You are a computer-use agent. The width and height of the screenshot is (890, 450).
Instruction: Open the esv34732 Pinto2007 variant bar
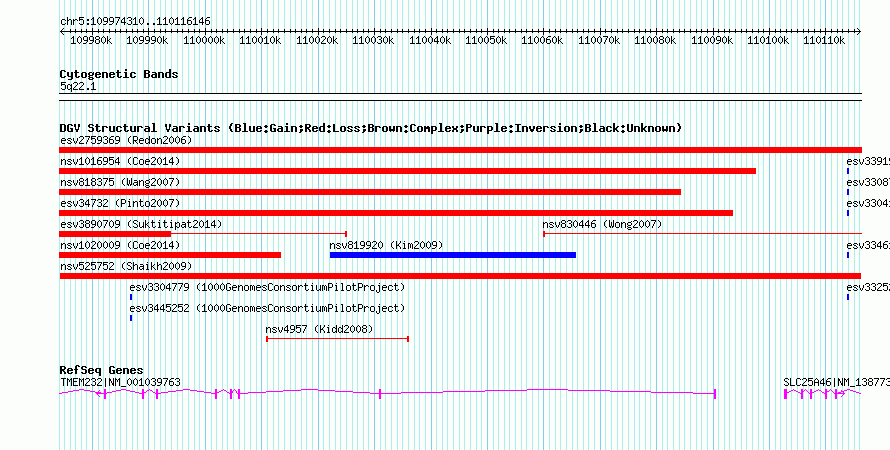[396, 213]
